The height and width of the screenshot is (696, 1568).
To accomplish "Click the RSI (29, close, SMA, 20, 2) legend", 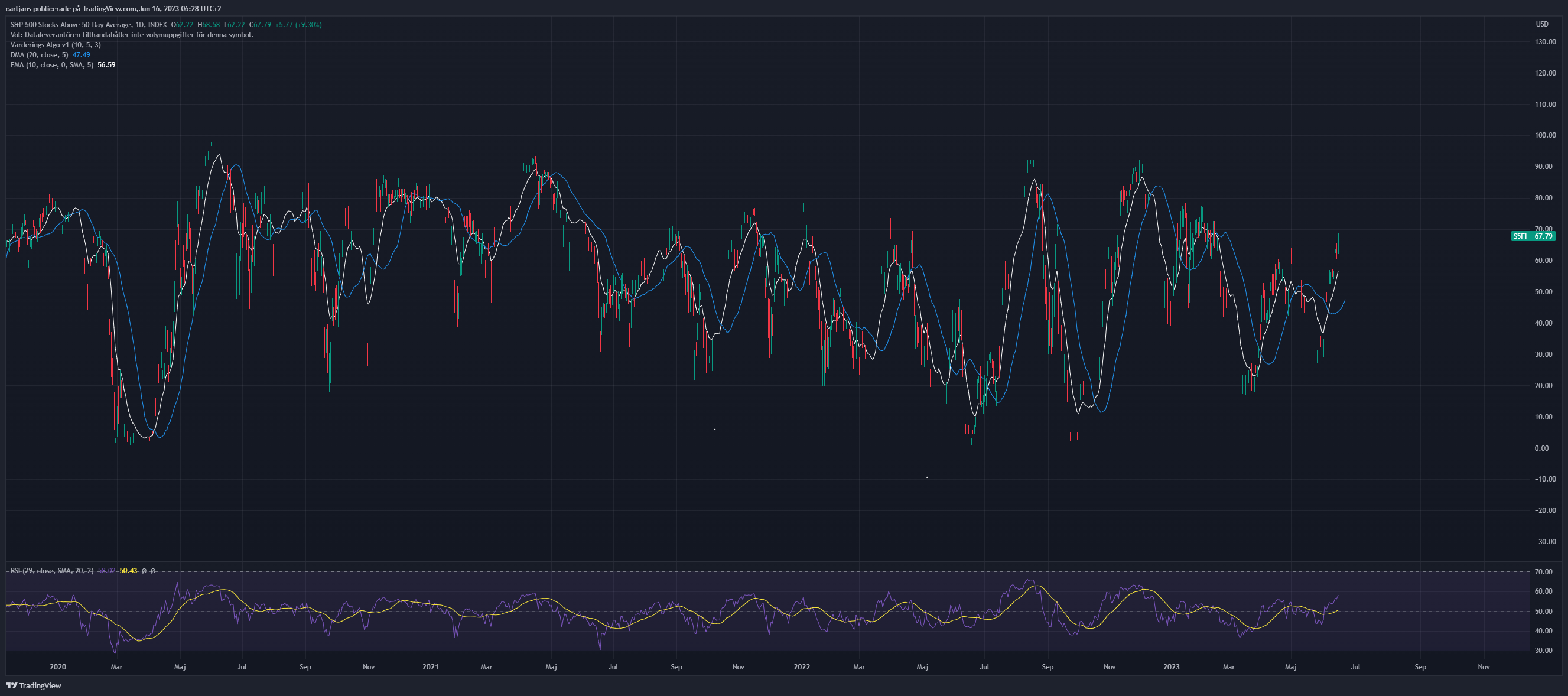I will click(52, 571).
